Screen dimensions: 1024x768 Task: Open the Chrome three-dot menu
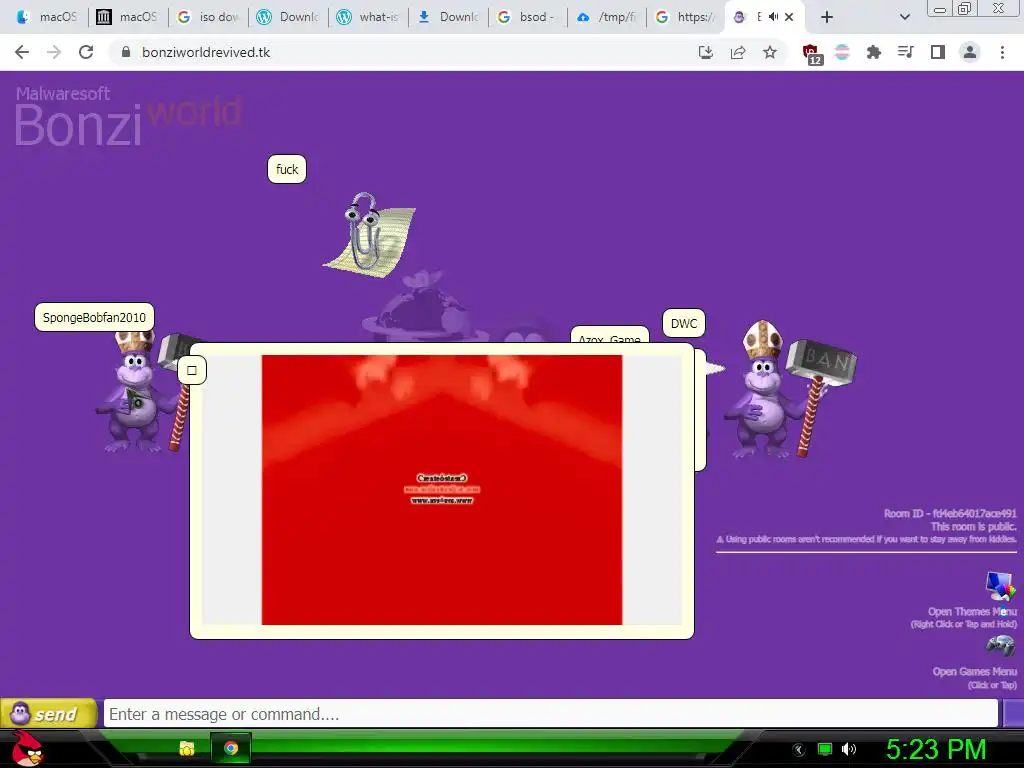click(1002, 52)
